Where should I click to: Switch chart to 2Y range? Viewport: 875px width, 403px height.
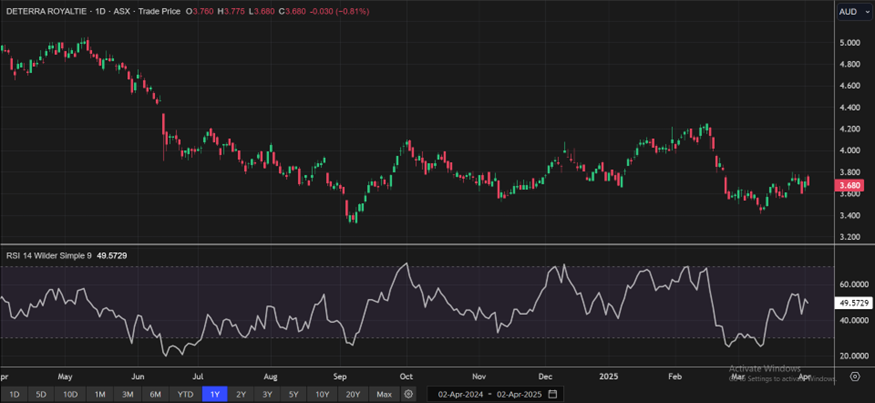(241, 394)
